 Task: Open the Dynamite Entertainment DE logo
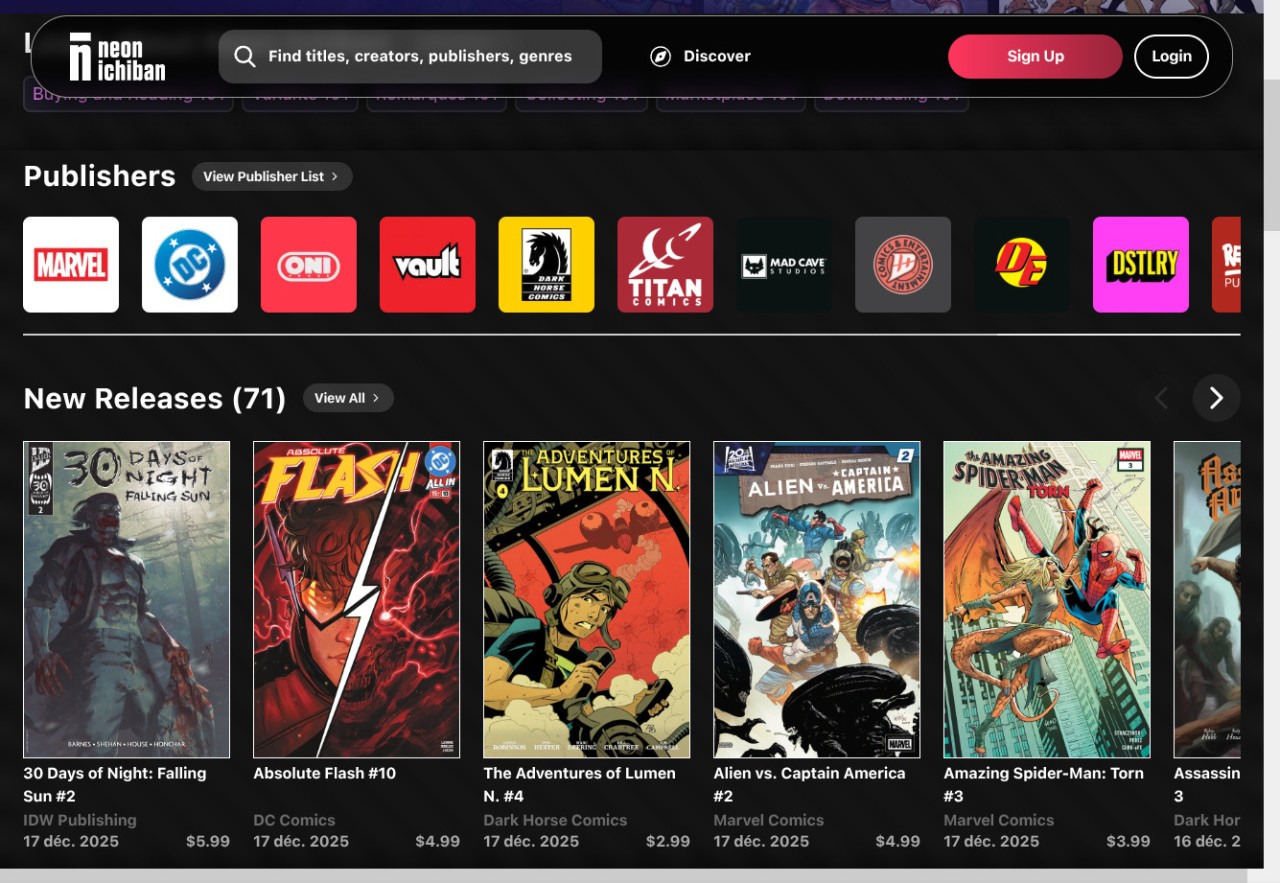click(1022, 265)
